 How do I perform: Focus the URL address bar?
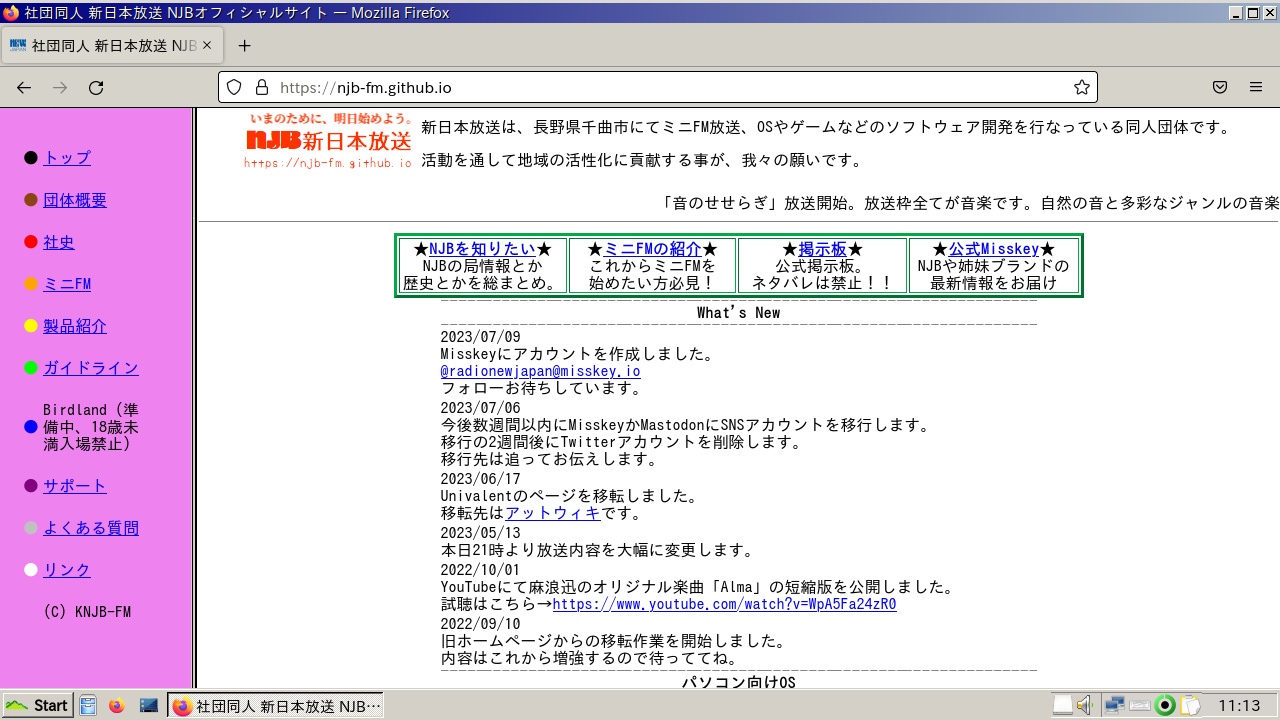[660, 87]
